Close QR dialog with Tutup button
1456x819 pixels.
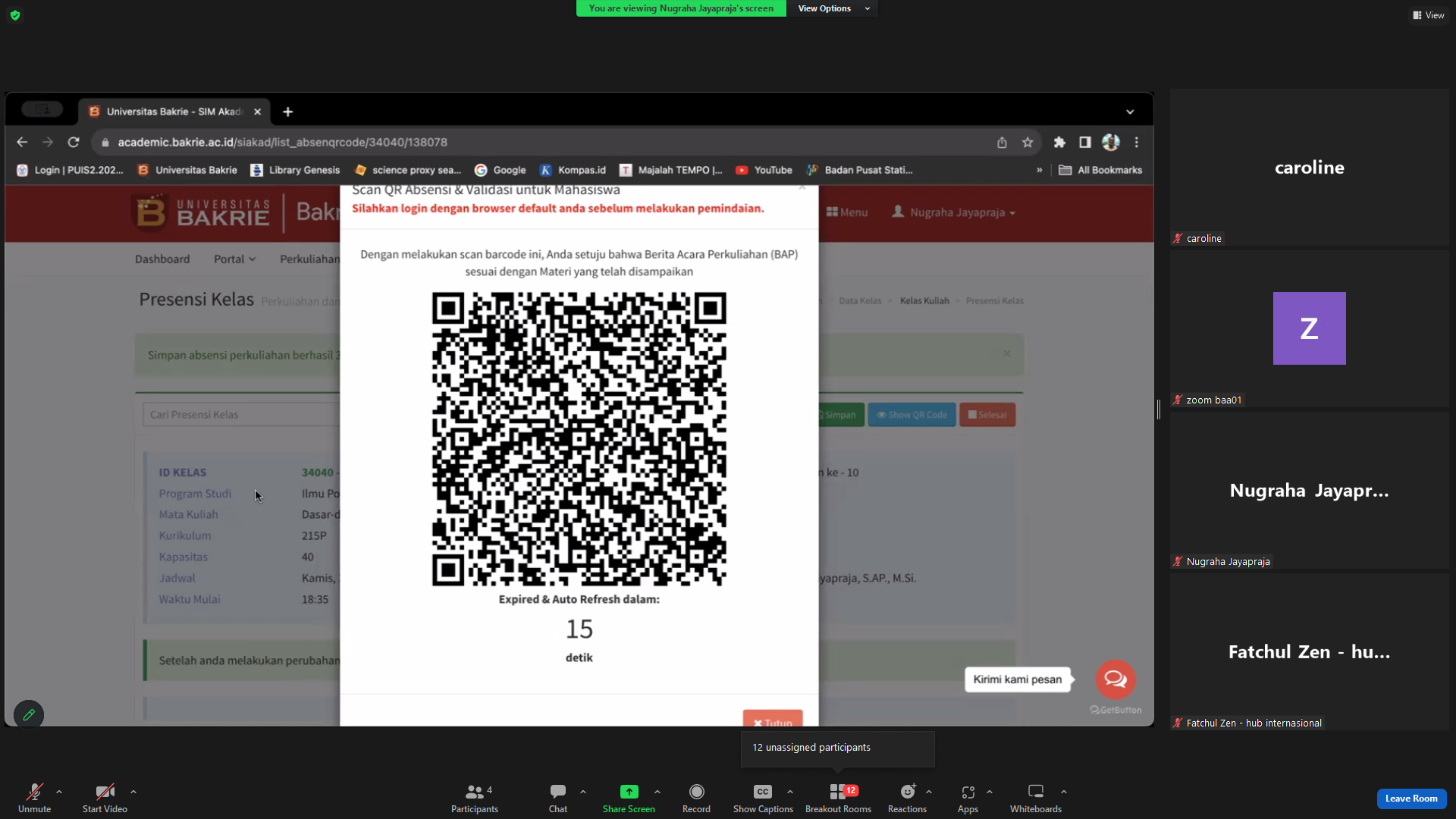click(773, 719)
